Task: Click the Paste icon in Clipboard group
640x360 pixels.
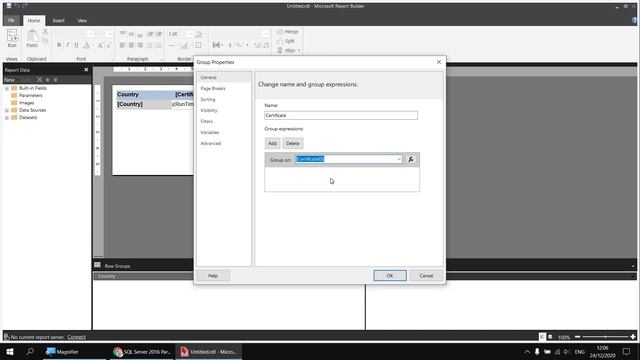Action: 32,38
